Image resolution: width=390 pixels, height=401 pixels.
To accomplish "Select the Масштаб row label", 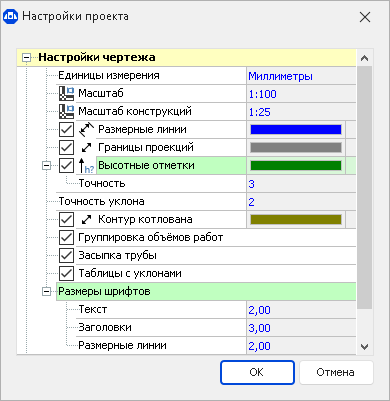I will point(101,93).
